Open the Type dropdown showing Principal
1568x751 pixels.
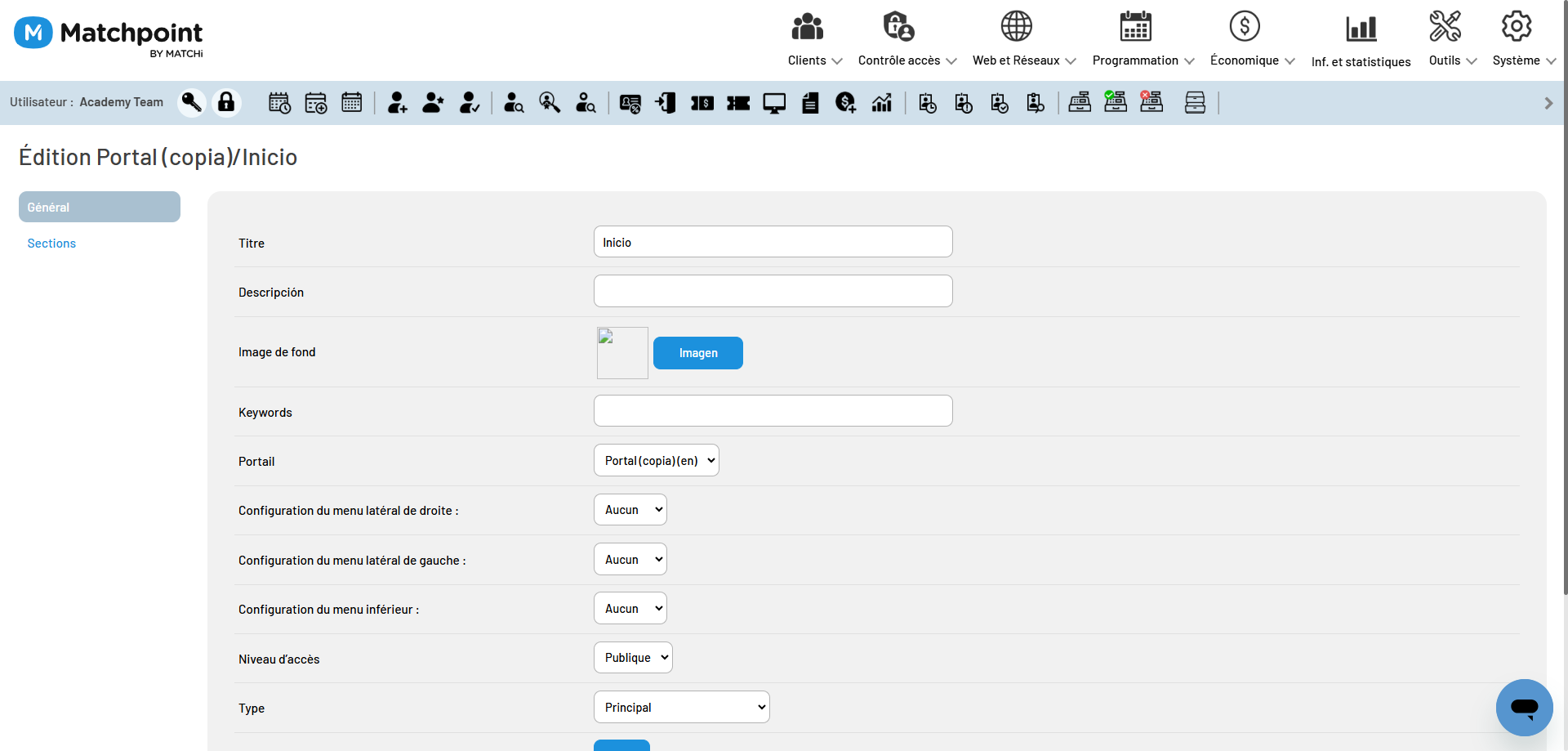[681, 707]
